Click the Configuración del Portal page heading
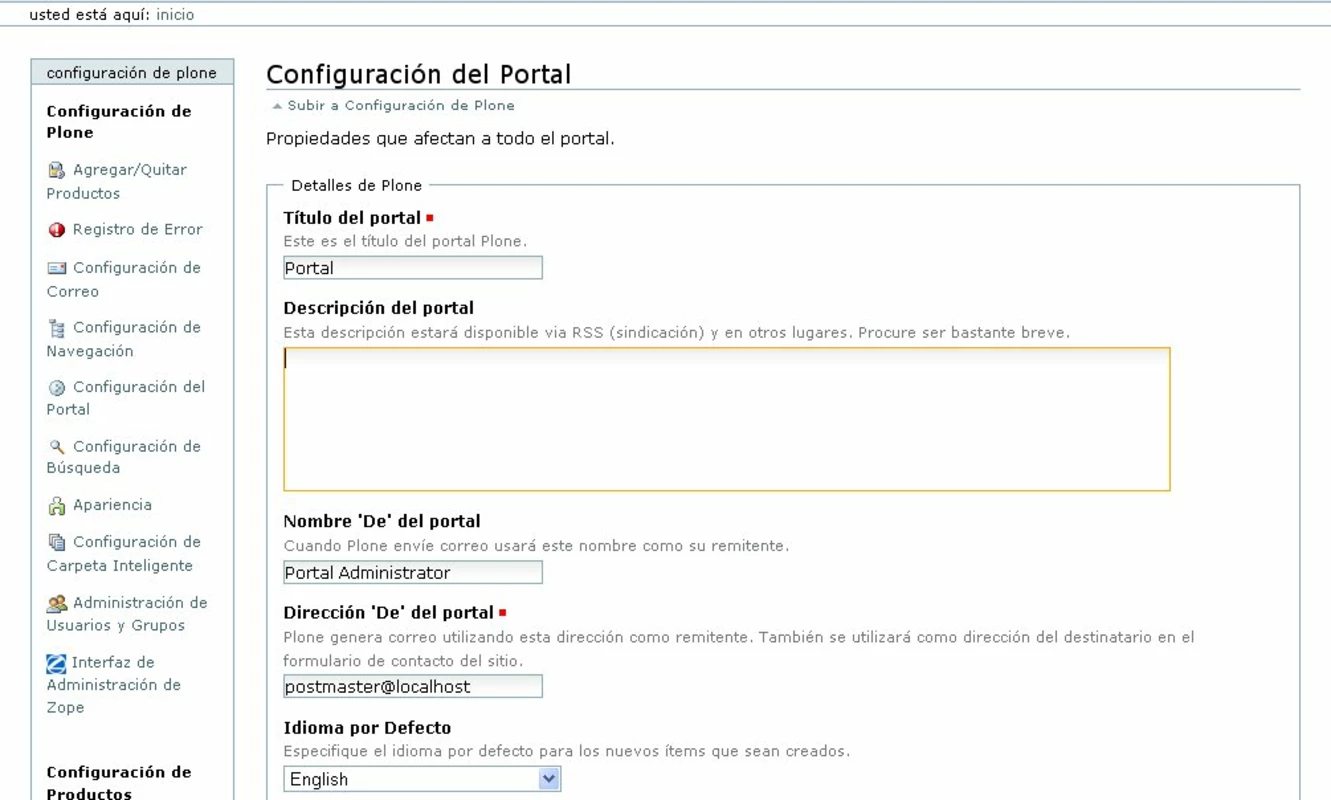This screenshot has height=800, width=1331. click(419, 74)
